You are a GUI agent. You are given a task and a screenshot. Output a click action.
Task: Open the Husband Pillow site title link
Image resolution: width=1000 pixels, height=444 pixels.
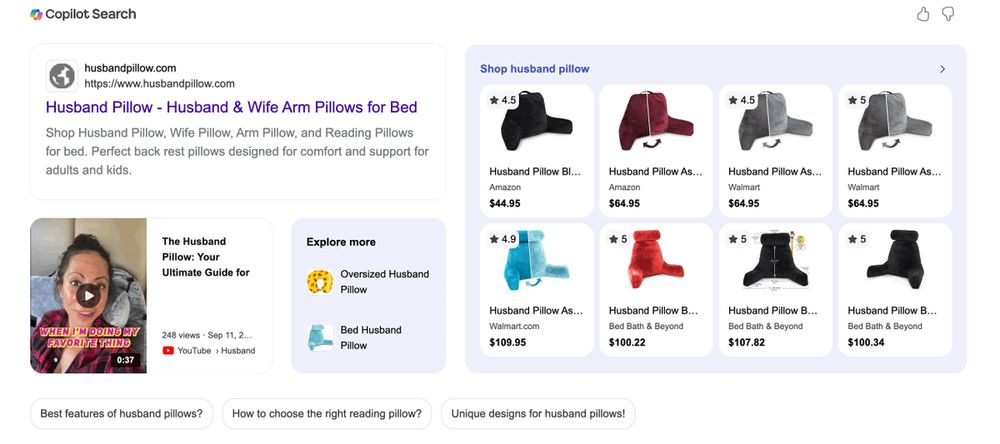coord(231,107)
